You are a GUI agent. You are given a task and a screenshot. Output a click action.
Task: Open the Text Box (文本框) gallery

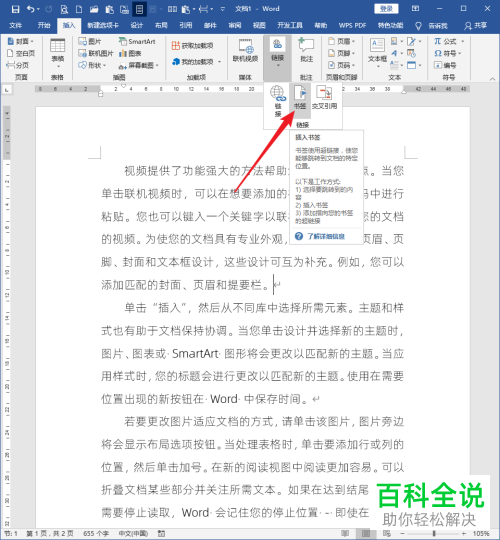pyautogui.click(x=377, y=52)
